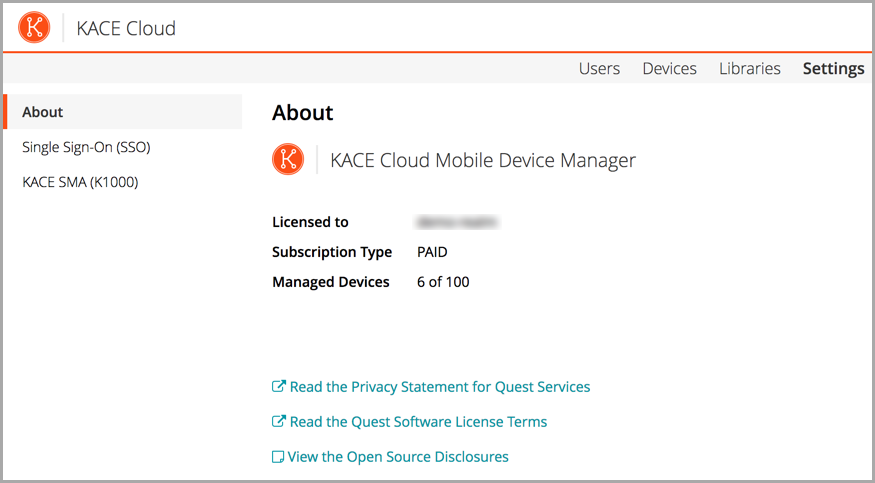The image size is (875, 483).
Task: Click the About page heading
Action: [x=302, y=113]
